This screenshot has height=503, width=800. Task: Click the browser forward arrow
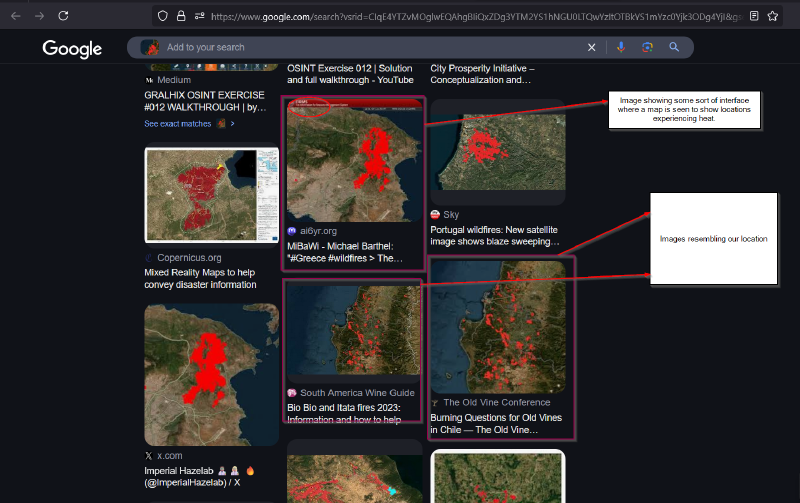point(39,16)
